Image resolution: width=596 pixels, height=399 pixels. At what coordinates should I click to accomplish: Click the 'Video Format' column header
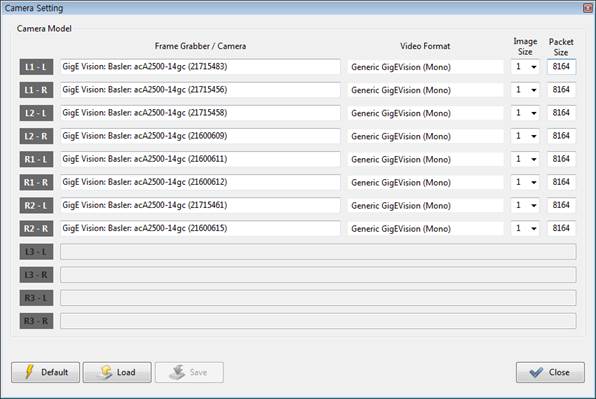pyautogui.click(x=425, y=46)
